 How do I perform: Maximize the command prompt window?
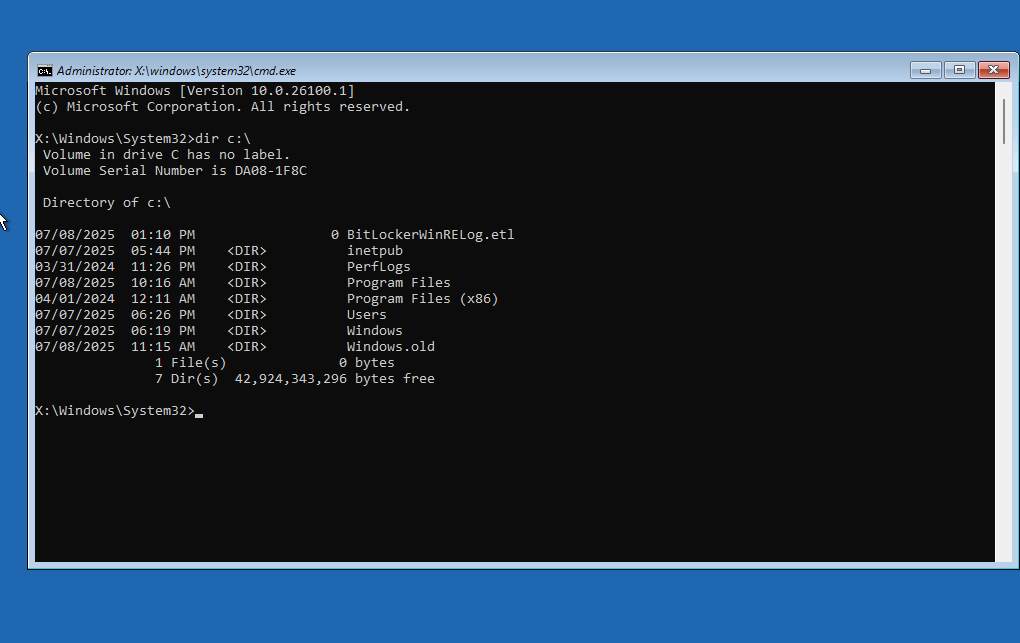pyautogui.click(x=959, y=70)
